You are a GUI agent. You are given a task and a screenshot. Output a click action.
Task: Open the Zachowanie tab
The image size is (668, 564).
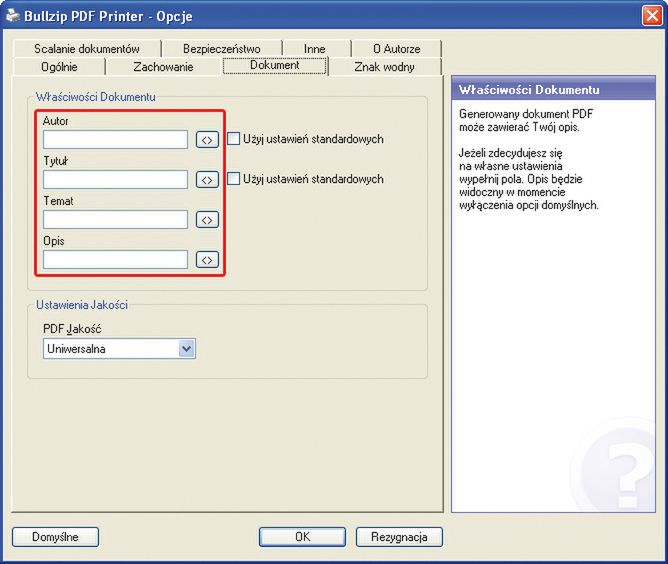pyautogui.click(x=163, y=67)
